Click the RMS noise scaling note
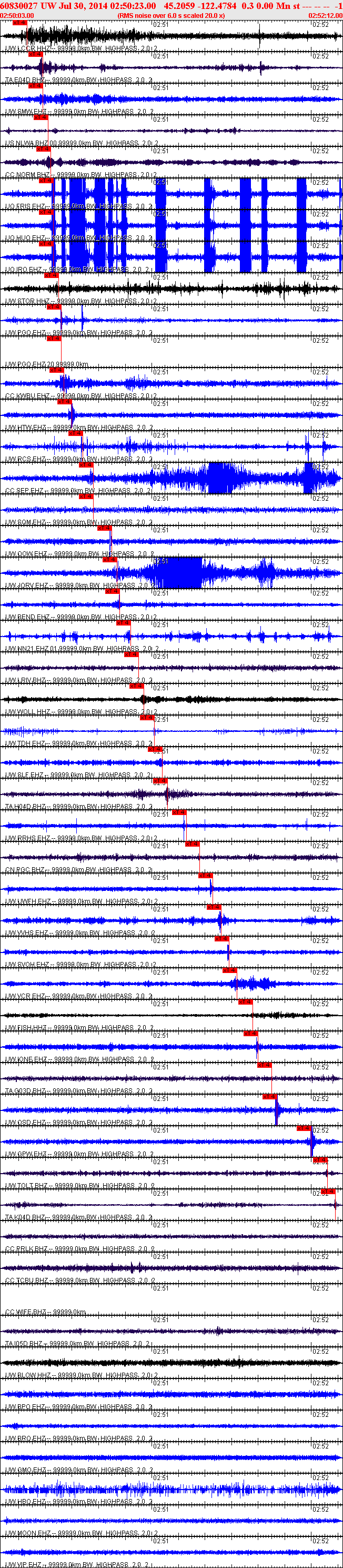343x1568 pixels. tap(171, 15)
